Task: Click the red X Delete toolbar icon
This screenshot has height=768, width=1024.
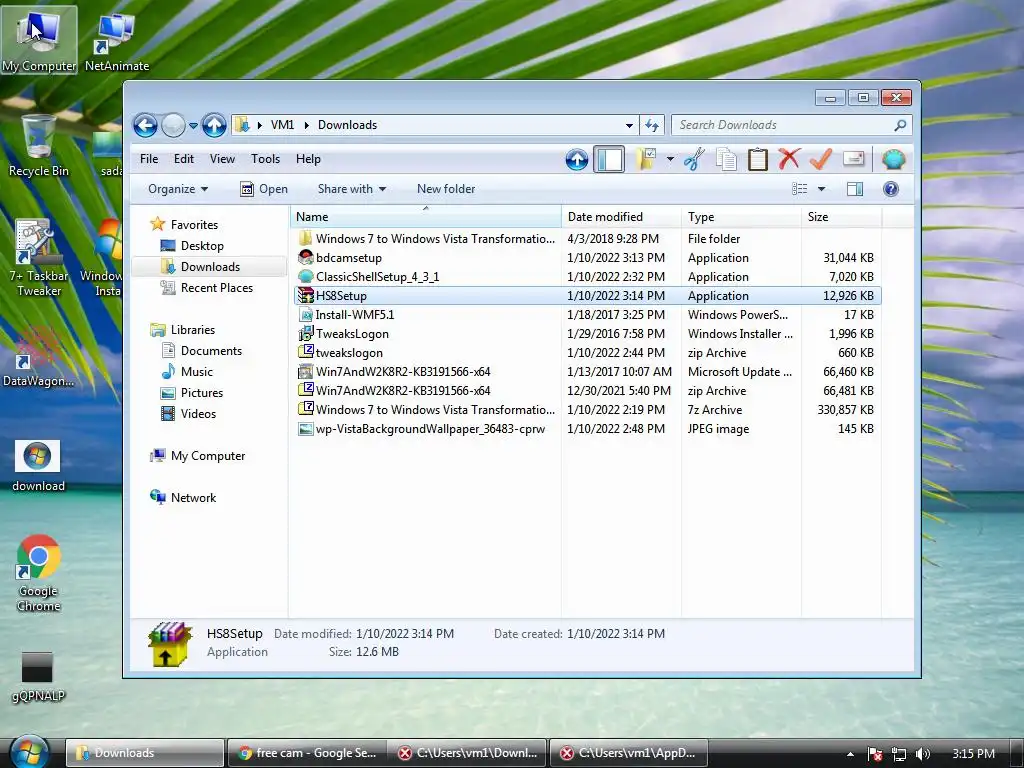Action: [x=789, y=159]
